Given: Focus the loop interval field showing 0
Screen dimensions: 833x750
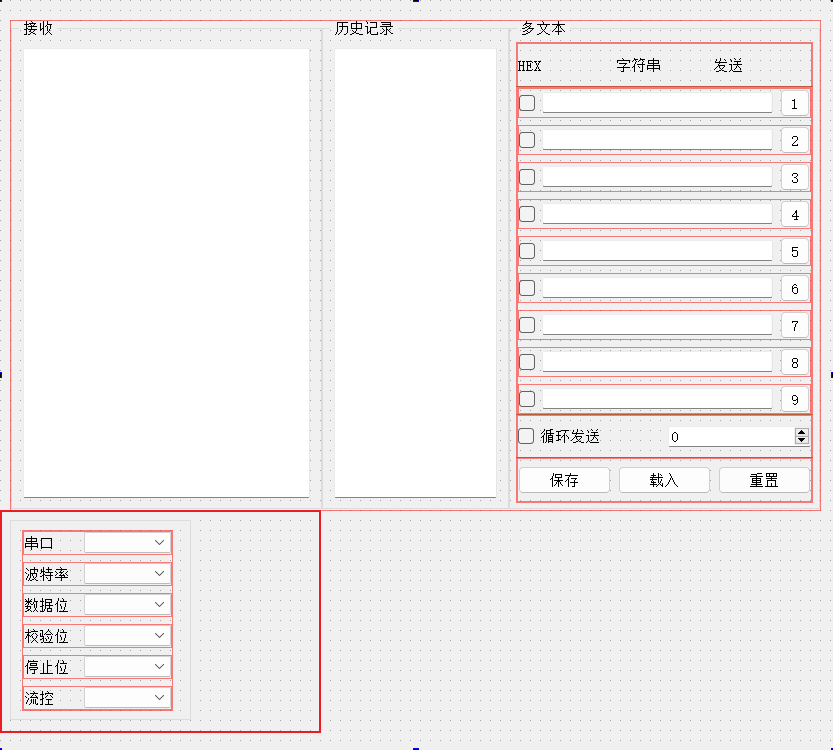Looking at the screenshot, I should point(732,437).
